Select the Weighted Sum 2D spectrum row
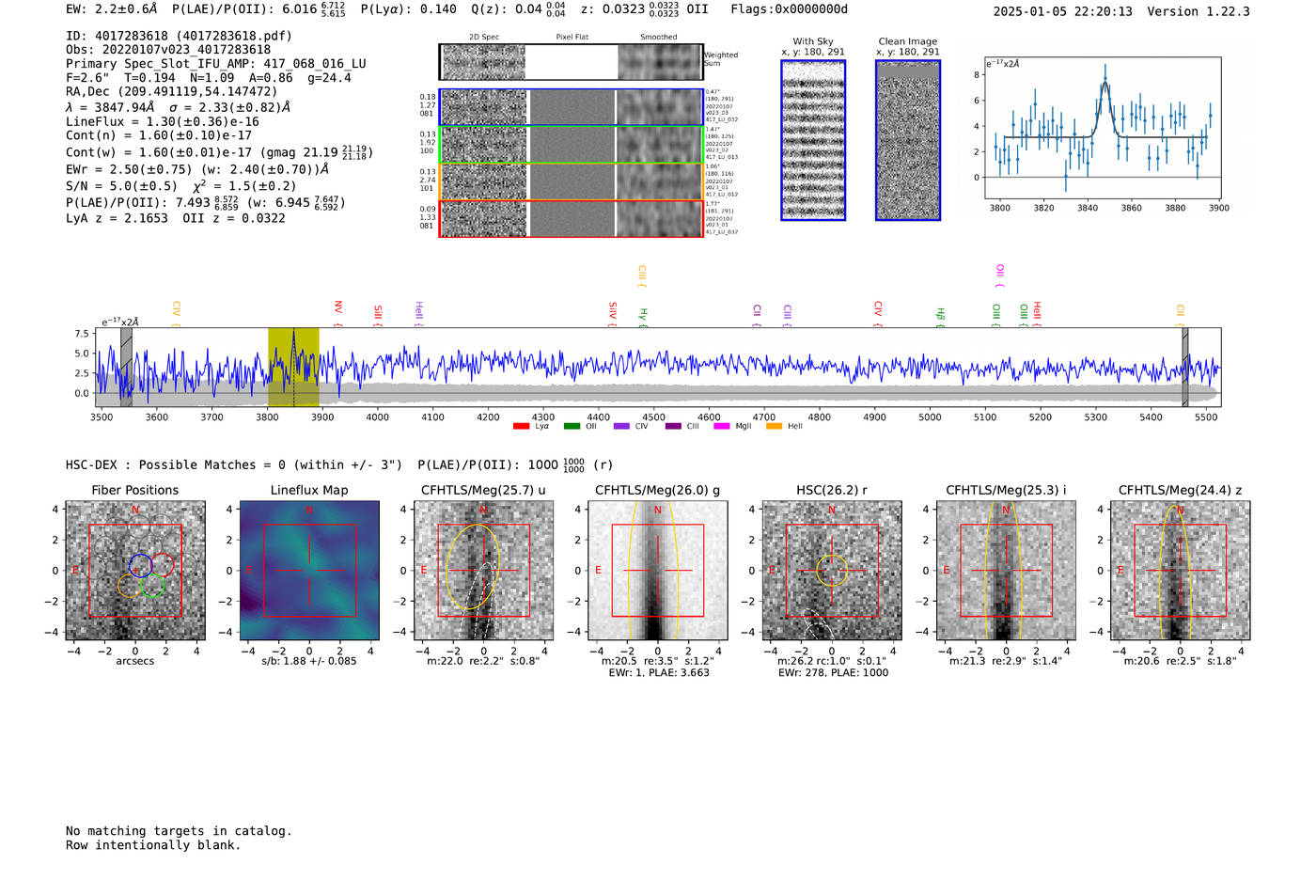 [572, 61]
